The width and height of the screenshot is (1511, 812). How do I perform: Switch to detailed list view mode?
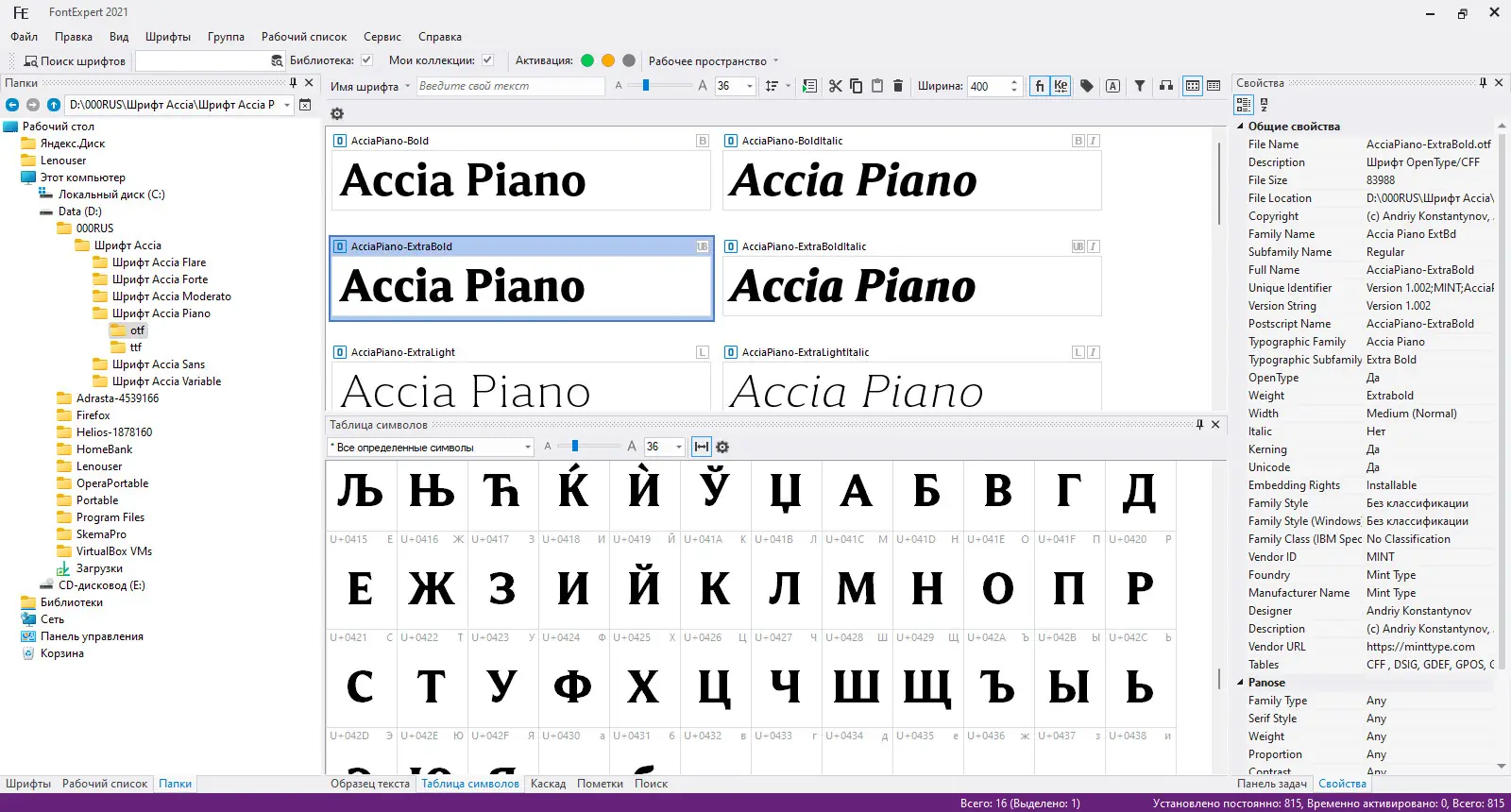tap(1214, 86)
